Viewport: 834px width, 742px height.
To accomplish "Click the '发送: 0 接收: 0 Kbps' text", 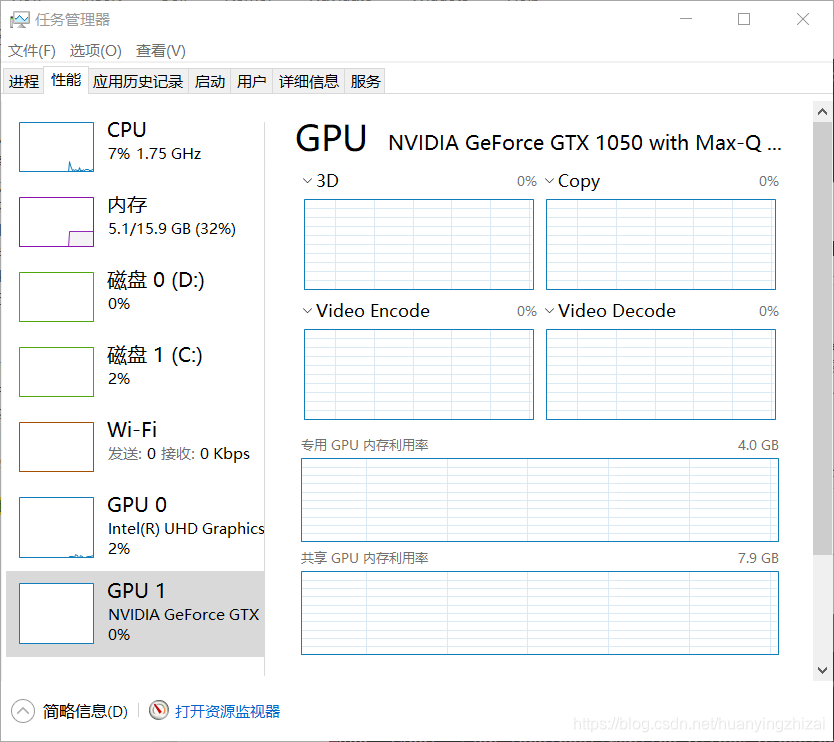I will click(x=179, y=454).
